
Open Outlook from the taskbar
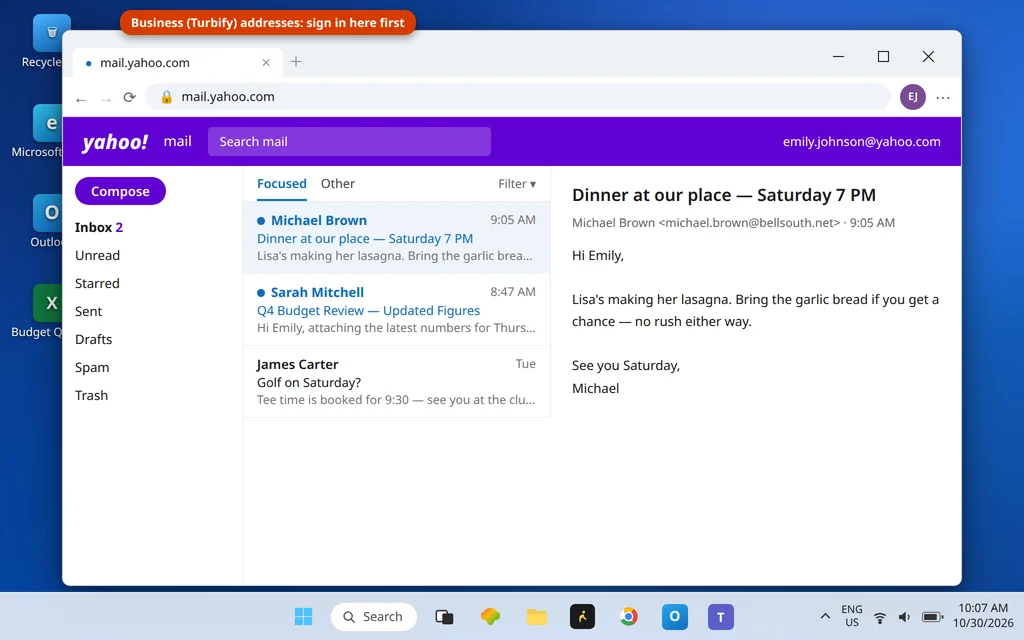tap(675, 616)
